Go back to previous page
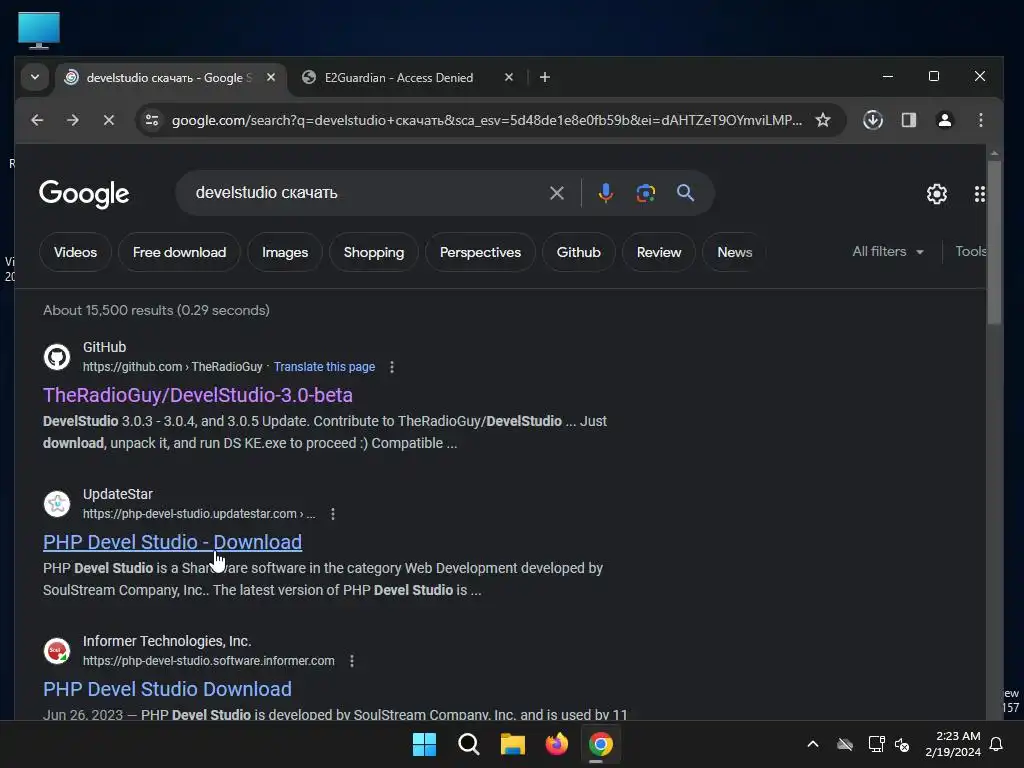 tap(37, 120)
